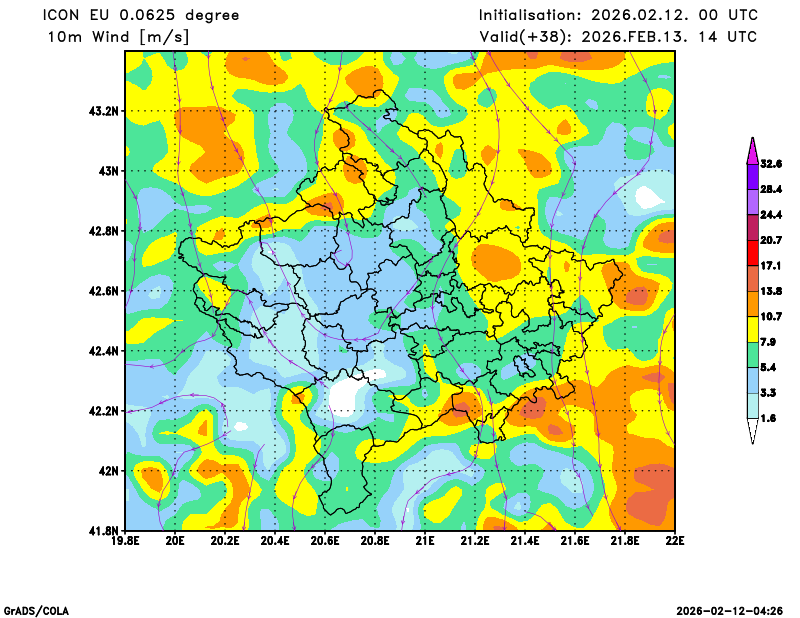Viewport: 800px width, 618px height.
Task: Click the 19.8E longitude axis label
Action: pos(125,543)
